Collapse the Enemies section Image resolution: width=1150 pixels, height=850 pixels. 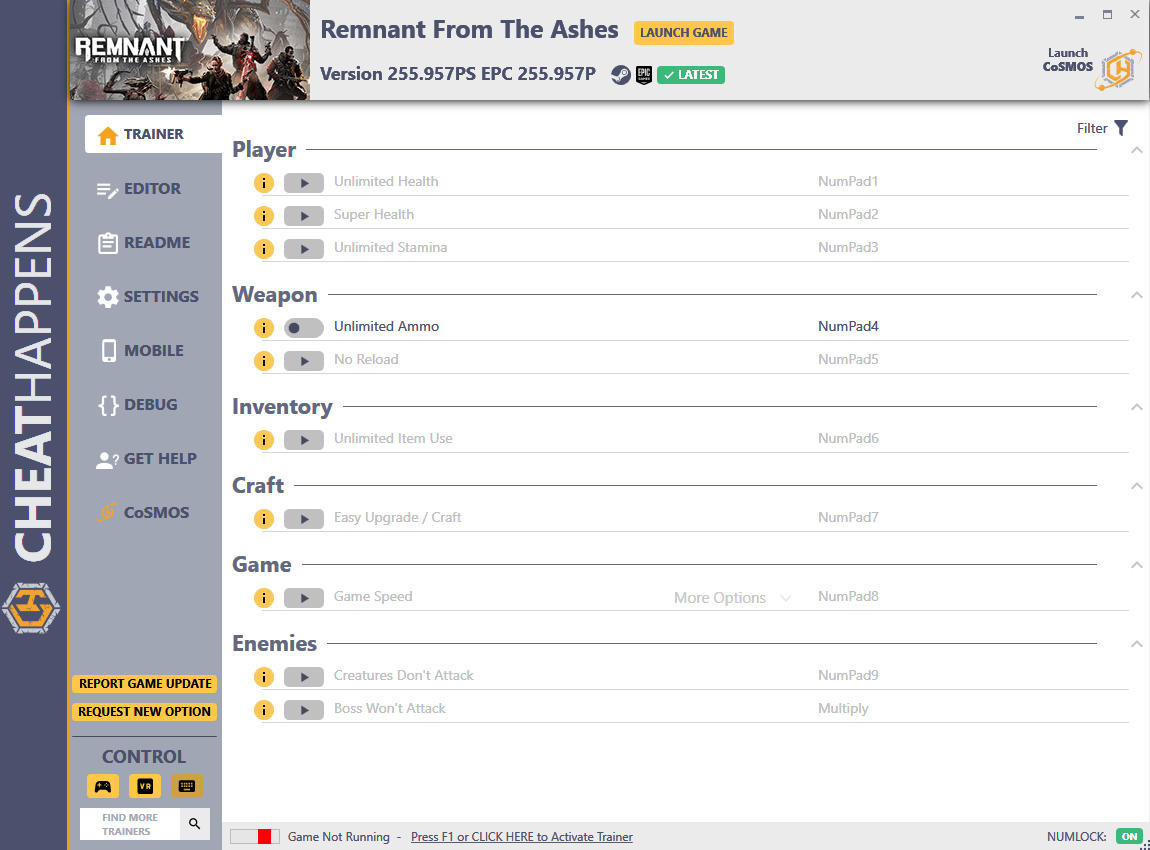[x=1136, y=644]
